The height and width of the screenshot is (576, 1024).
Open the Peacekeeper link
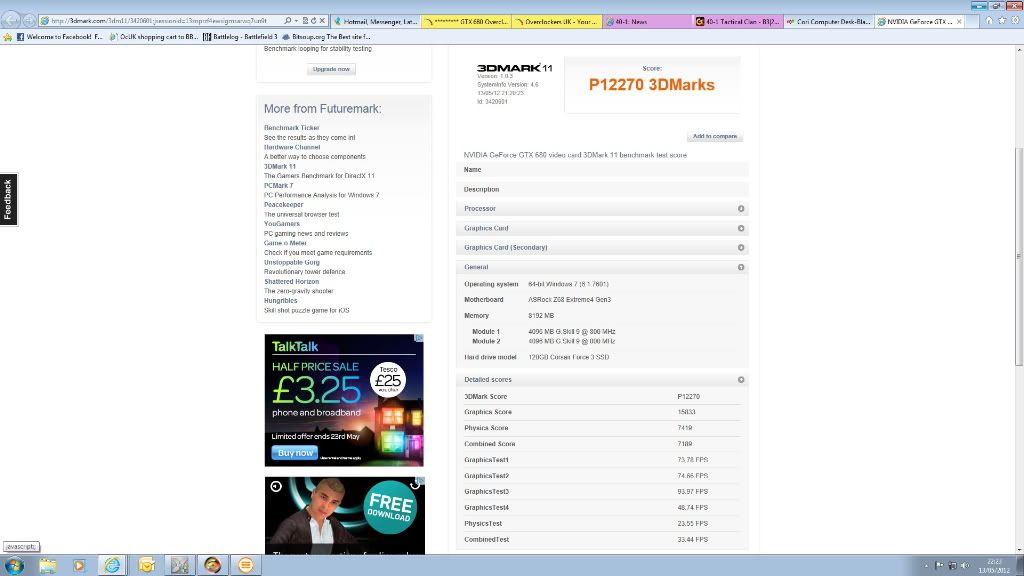(x=283, y=204)
